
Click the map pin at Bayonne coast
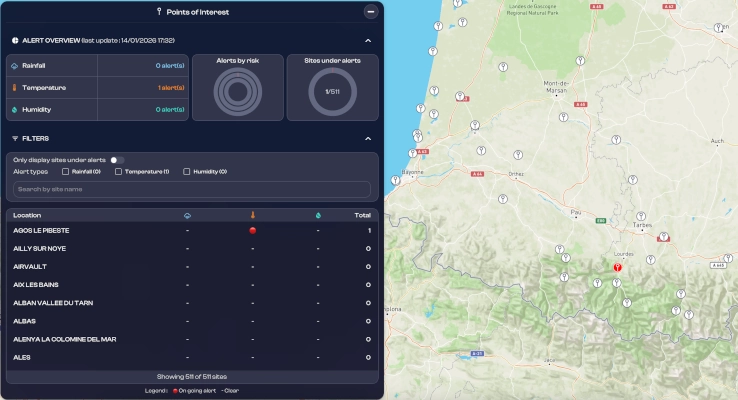395,180
